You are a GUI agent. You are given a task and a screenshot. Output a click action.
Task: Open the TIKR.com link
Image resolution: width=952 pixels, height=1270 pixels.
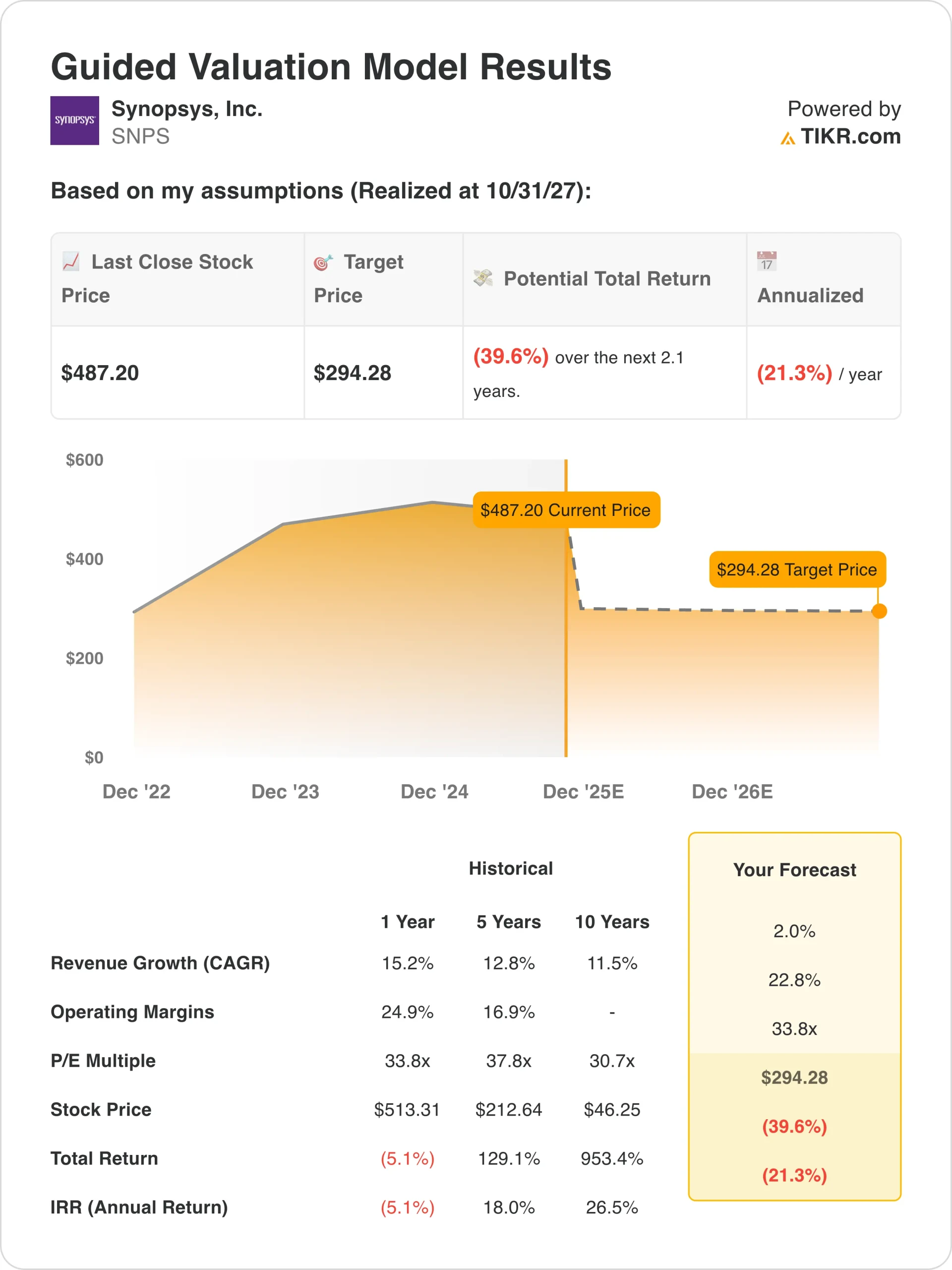(x=850, y=136)
